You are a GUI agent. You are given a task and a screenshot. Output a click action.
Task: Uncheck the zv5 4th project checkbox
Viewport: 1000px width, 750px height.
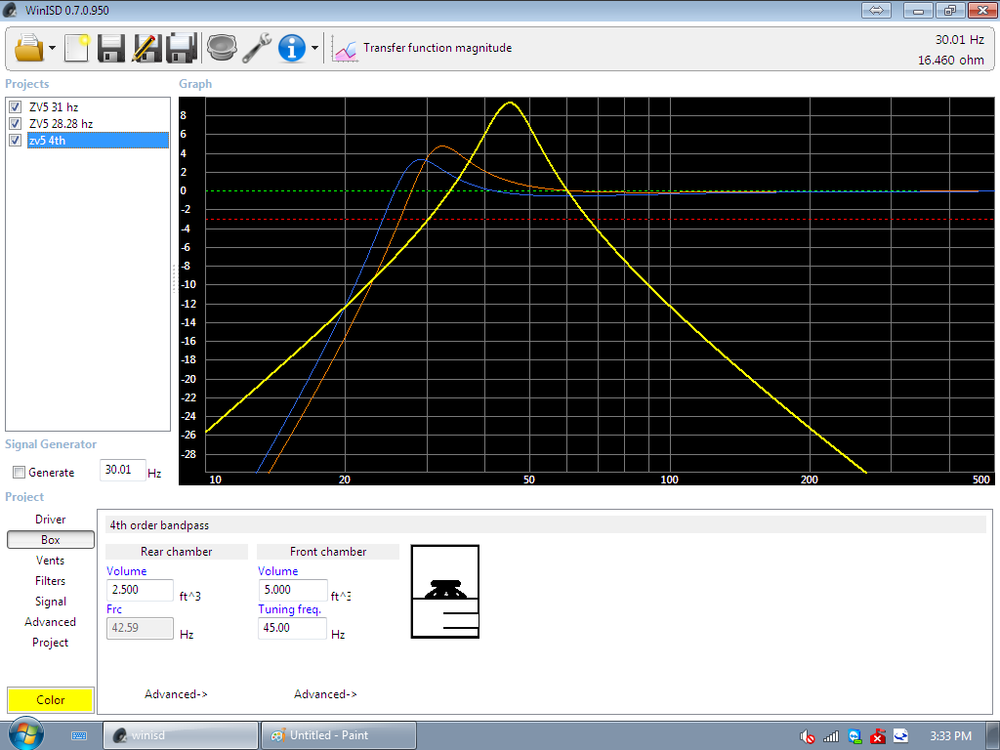(x=15, y=140)
